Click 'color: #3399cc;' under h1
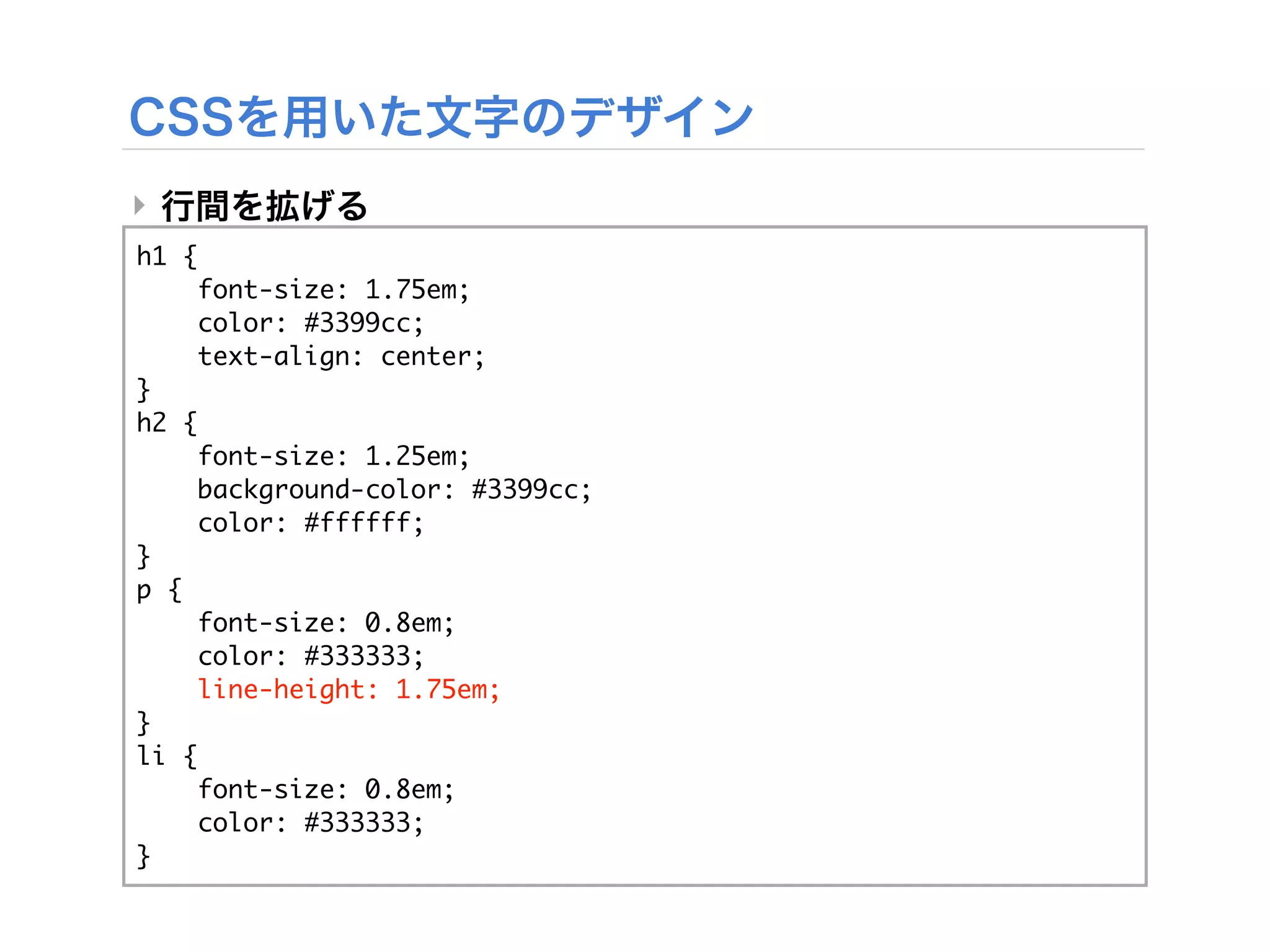Image resolution: width=1270 pixels, height=952 pixels. tap(311, 323)
